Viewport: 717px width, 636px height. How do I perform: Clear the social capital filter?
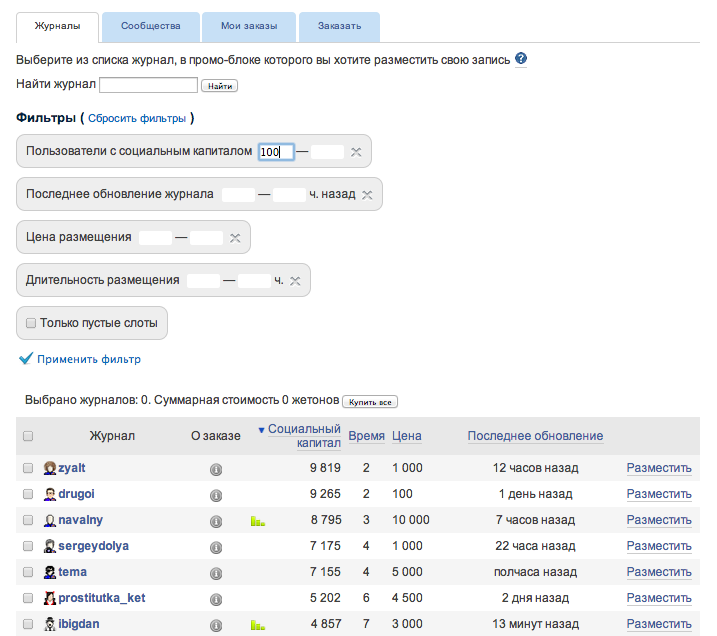coord(357,152)
